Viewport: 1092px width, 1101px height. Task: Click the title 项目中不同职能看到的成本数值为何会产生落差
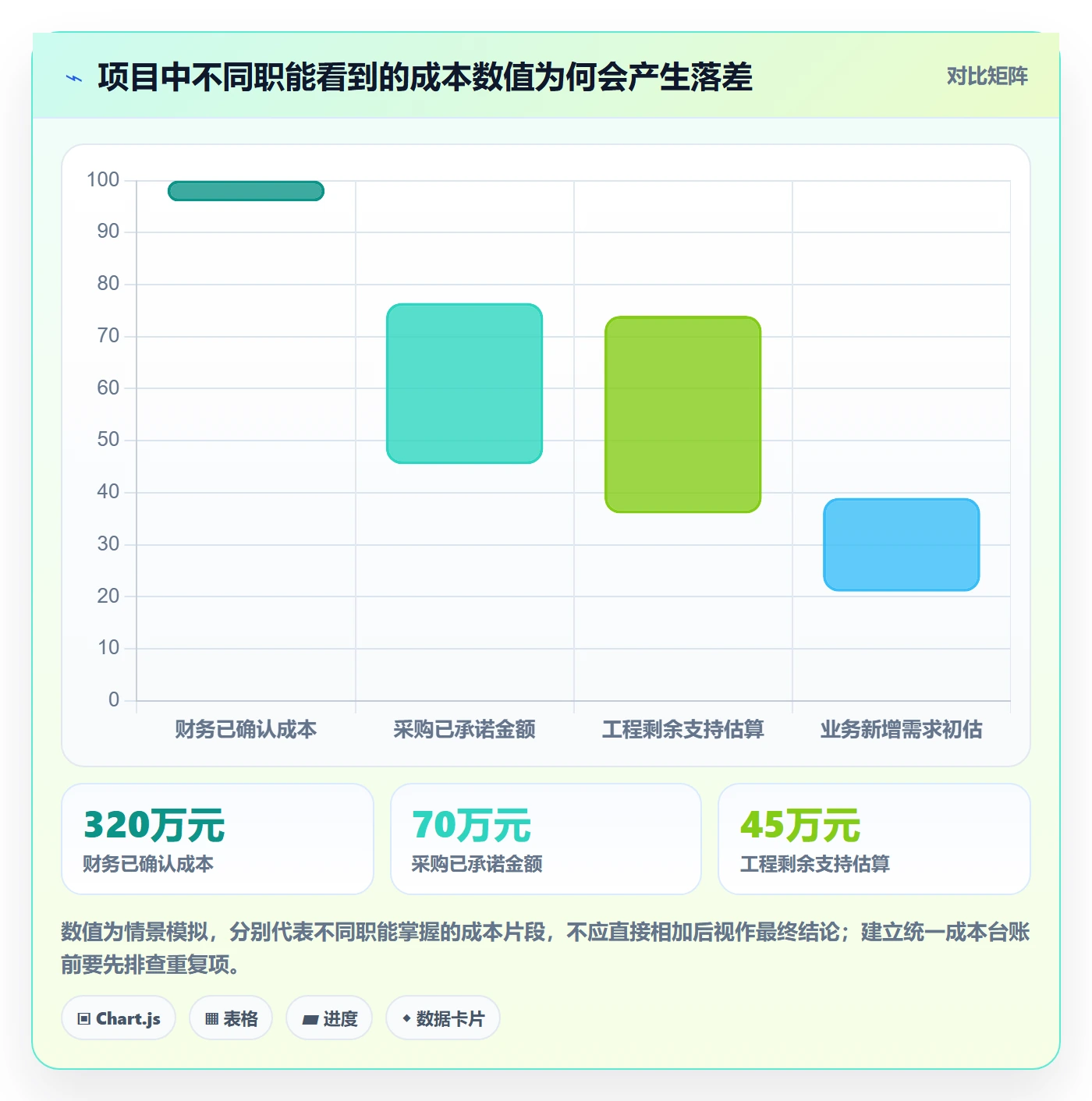click(x=425, y=77)
